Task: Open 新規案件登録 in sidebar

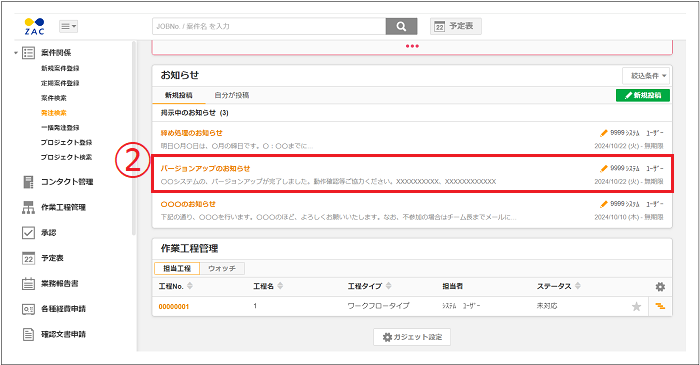Action: click(60, 68)
